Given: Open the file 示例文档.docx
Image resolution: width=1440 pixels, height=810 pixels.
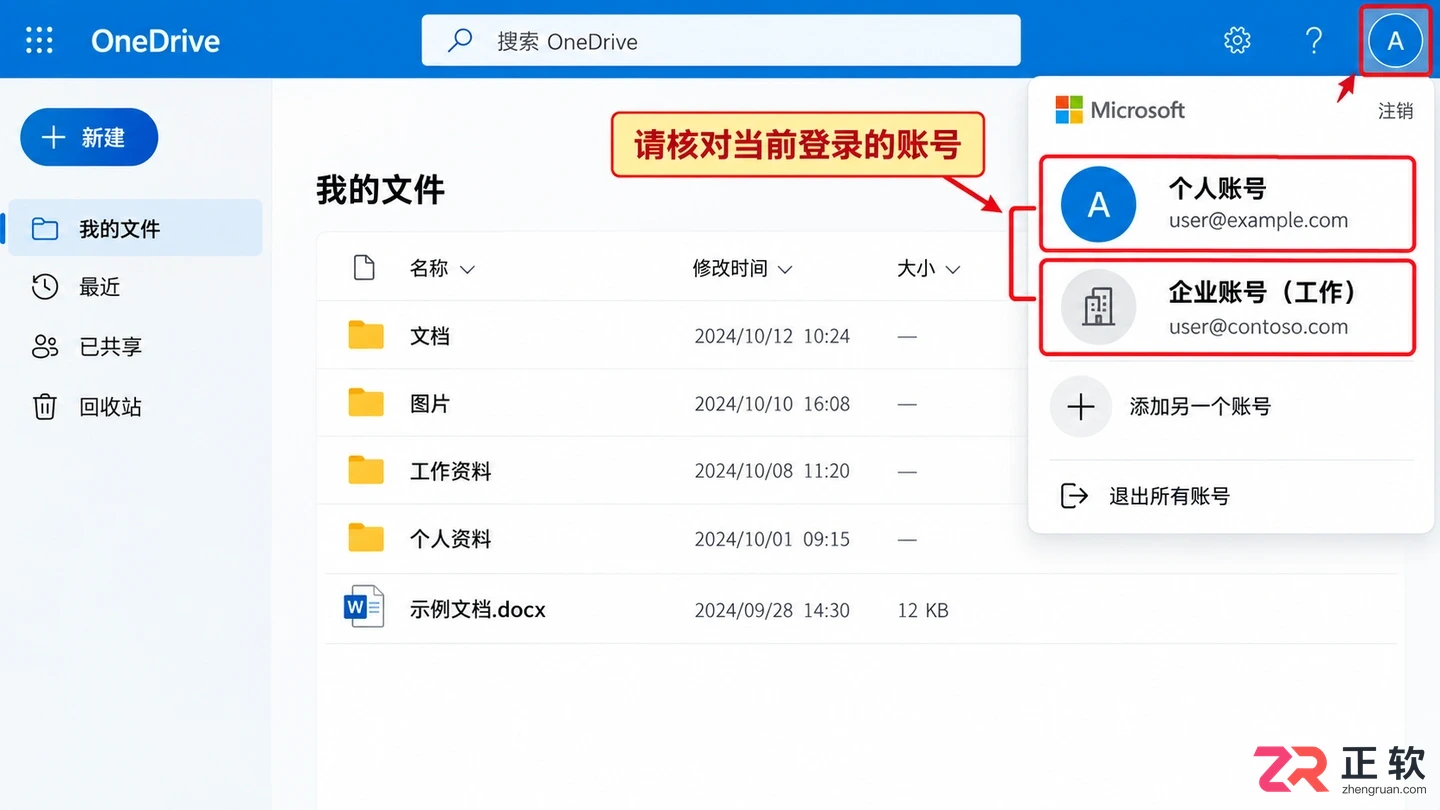Looking at the screenshot, I should point(478,609).
